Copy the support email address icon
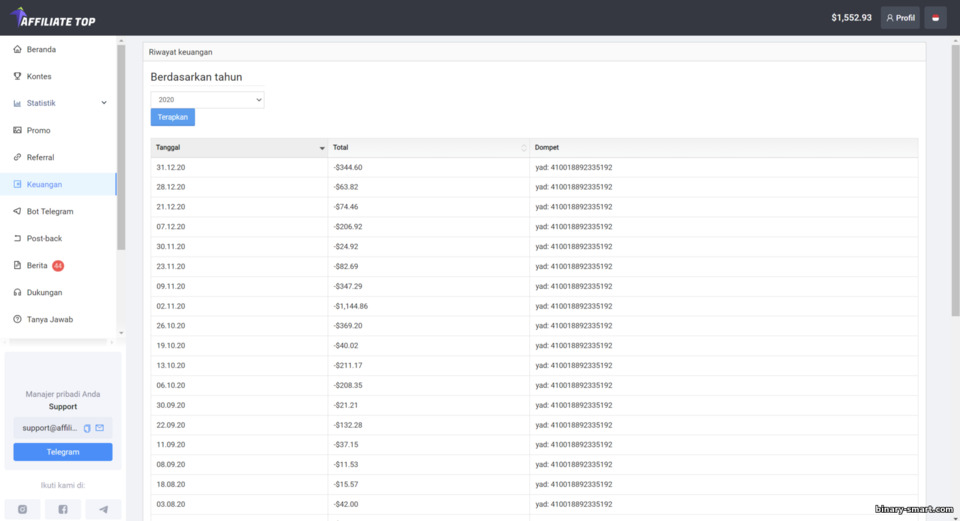Screen dimensions: 960x521 (x=87, y=428)
